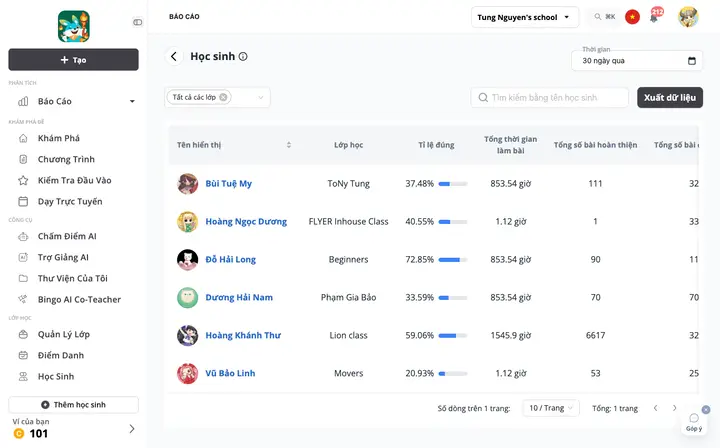
Task: Open Thời gian 30 ngày qua picker
Action: point(637,61)
